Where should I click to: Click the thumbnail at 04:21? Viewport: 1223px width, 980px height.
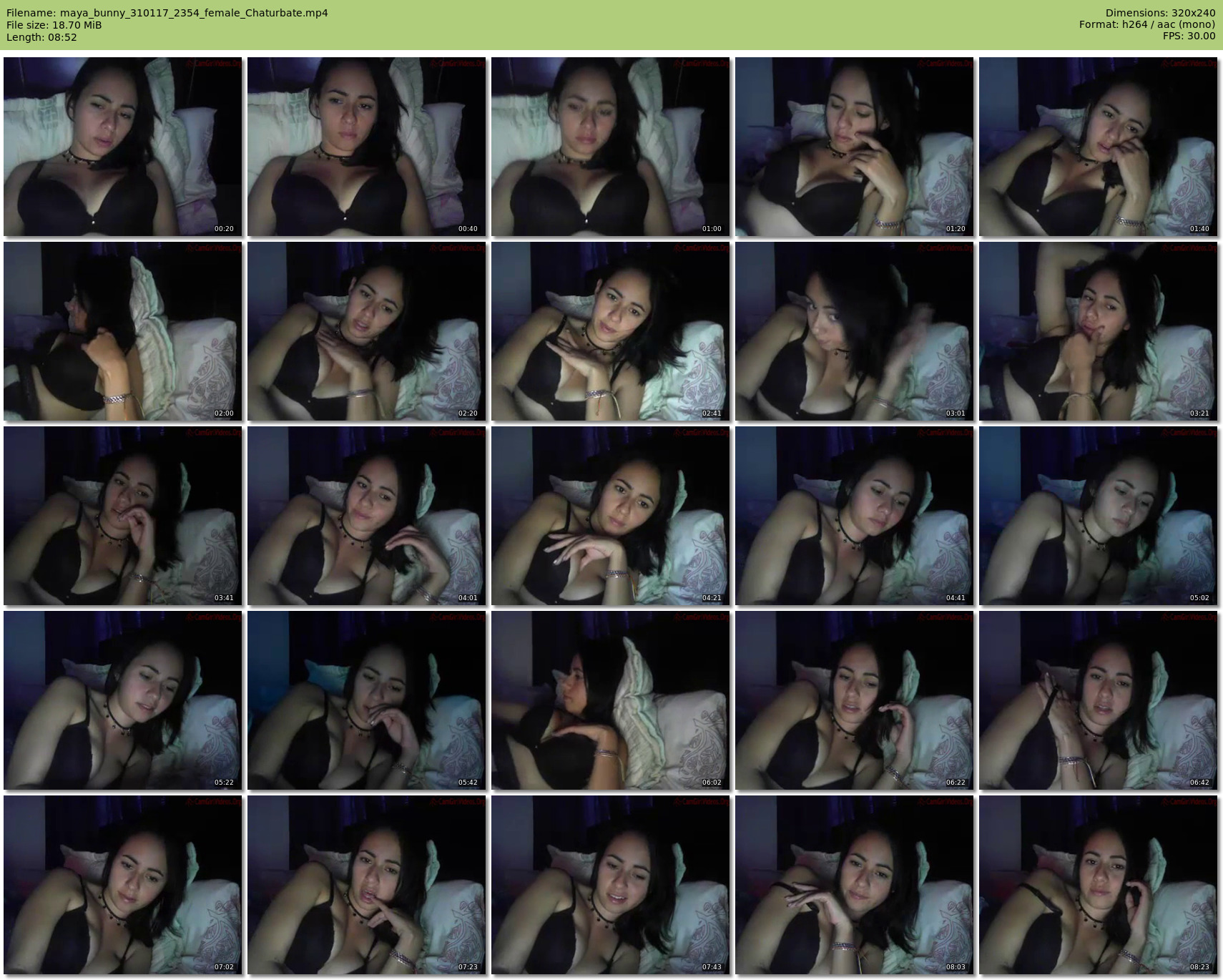[611, 516]
